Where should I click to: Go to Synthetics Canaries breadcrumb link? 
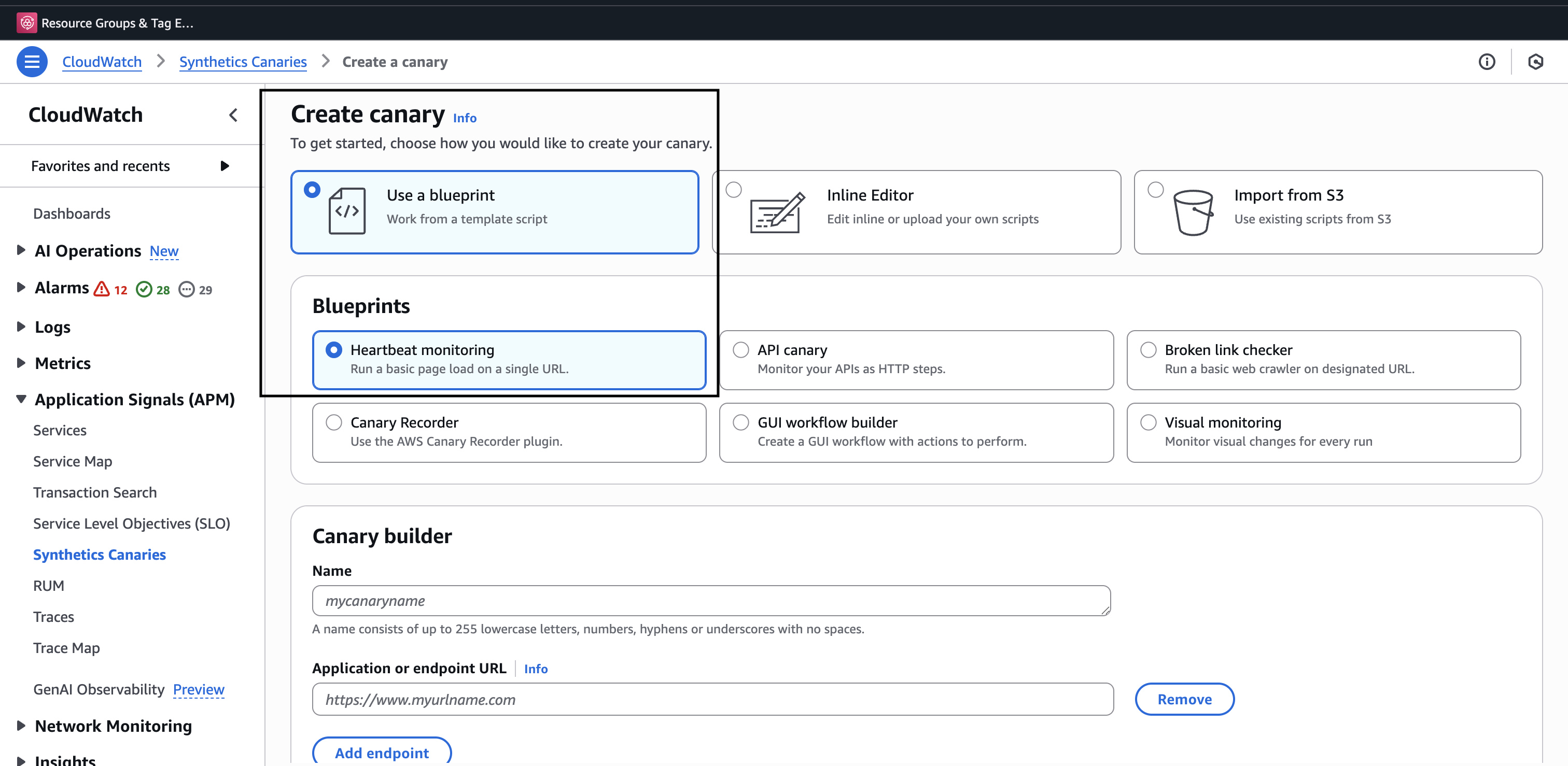point(243,62)
